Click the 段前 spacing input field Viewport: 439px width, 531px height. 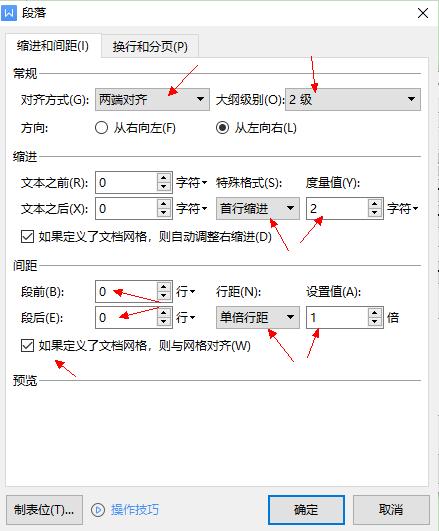[126, 291]
